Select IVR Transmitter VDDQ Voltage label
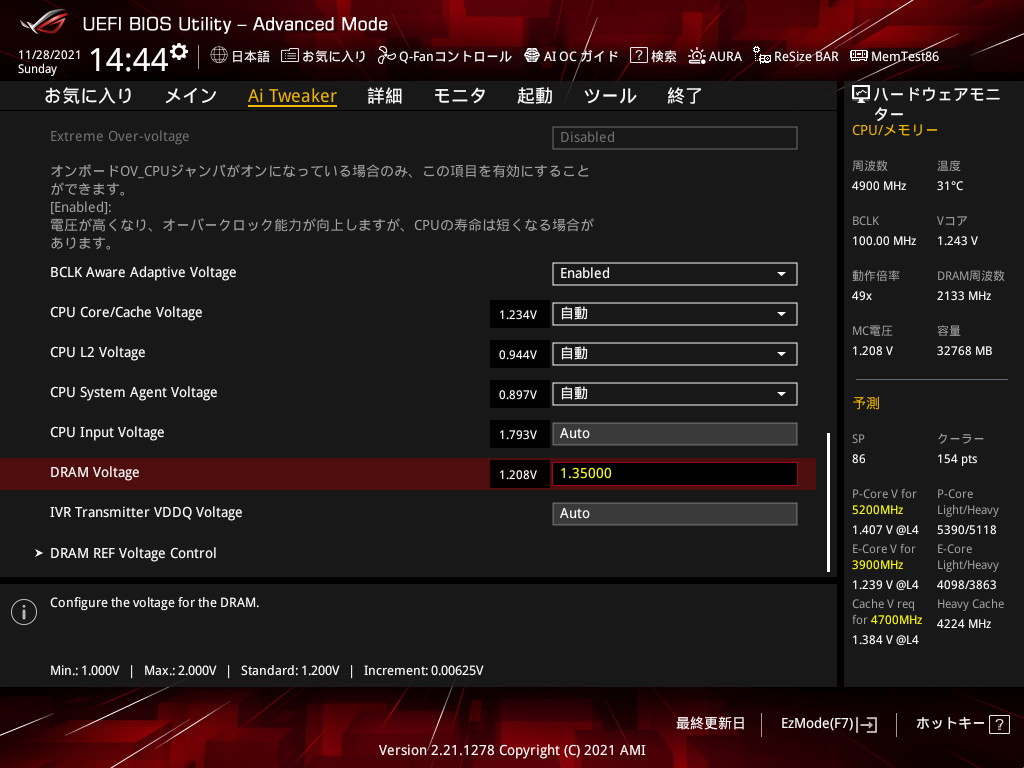Viewport: 1024px width, 768px height. point(146,513)
